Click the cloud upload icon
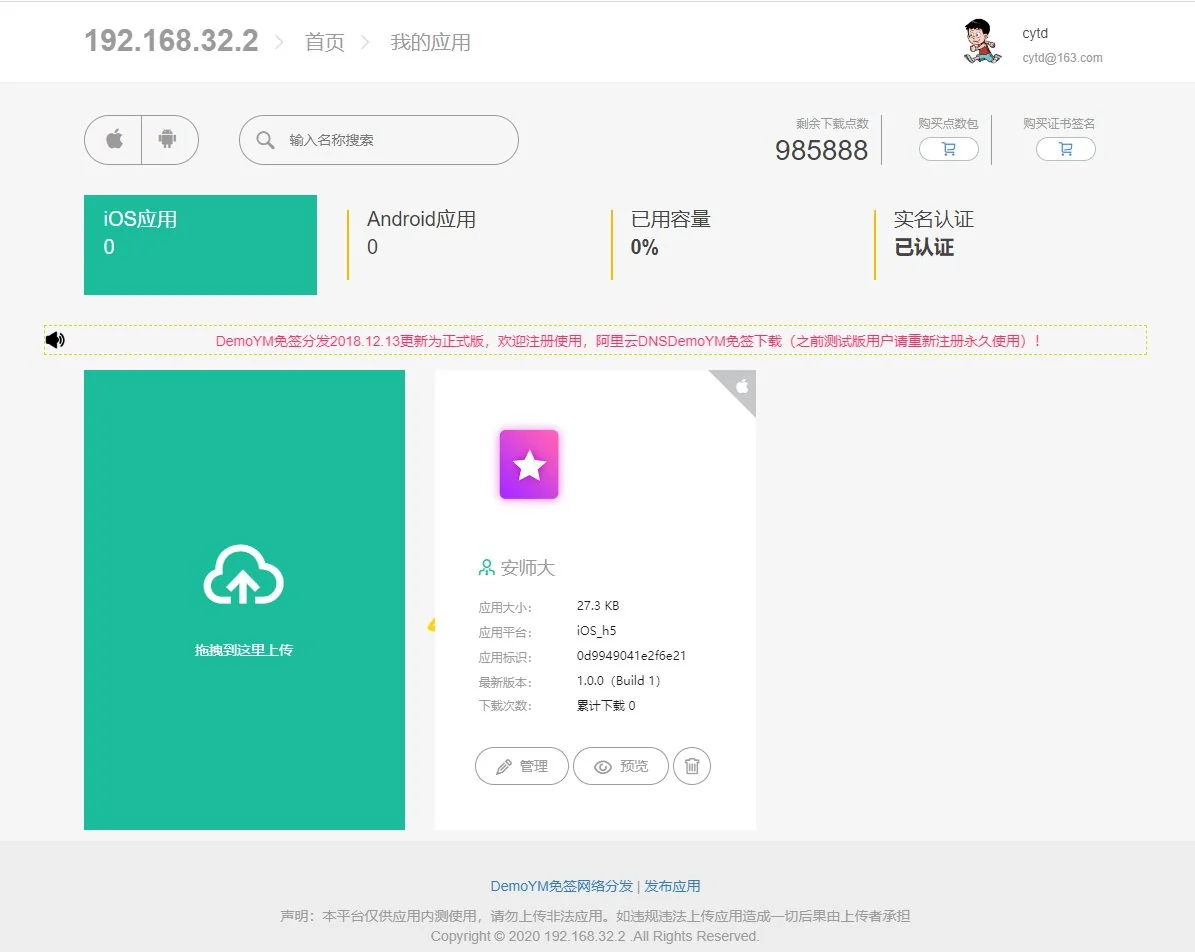The image size is (1195, 952). (x=243, y=576)
